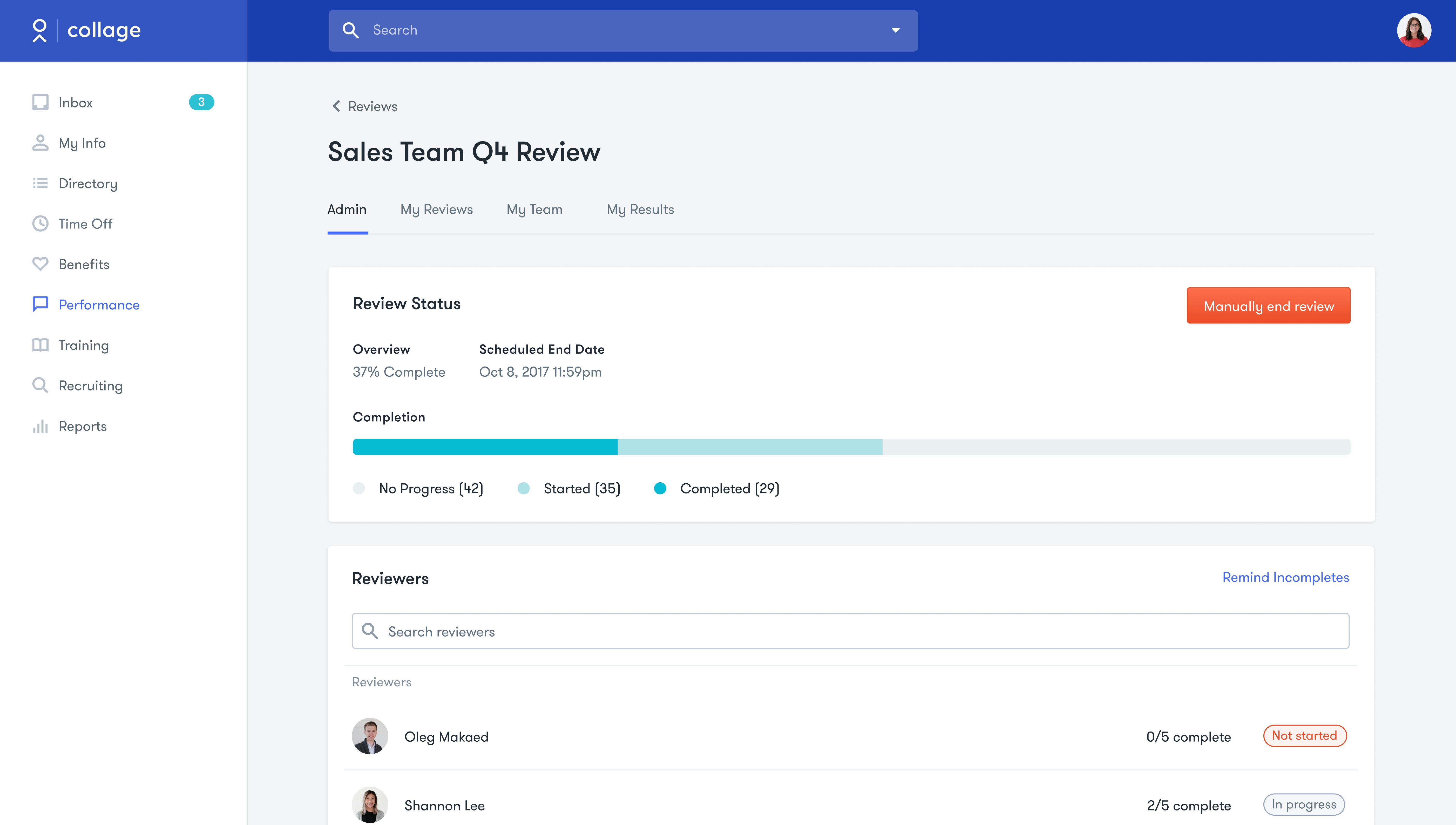
Task: Return to the Reviews list link
Action: coord(372,106)
